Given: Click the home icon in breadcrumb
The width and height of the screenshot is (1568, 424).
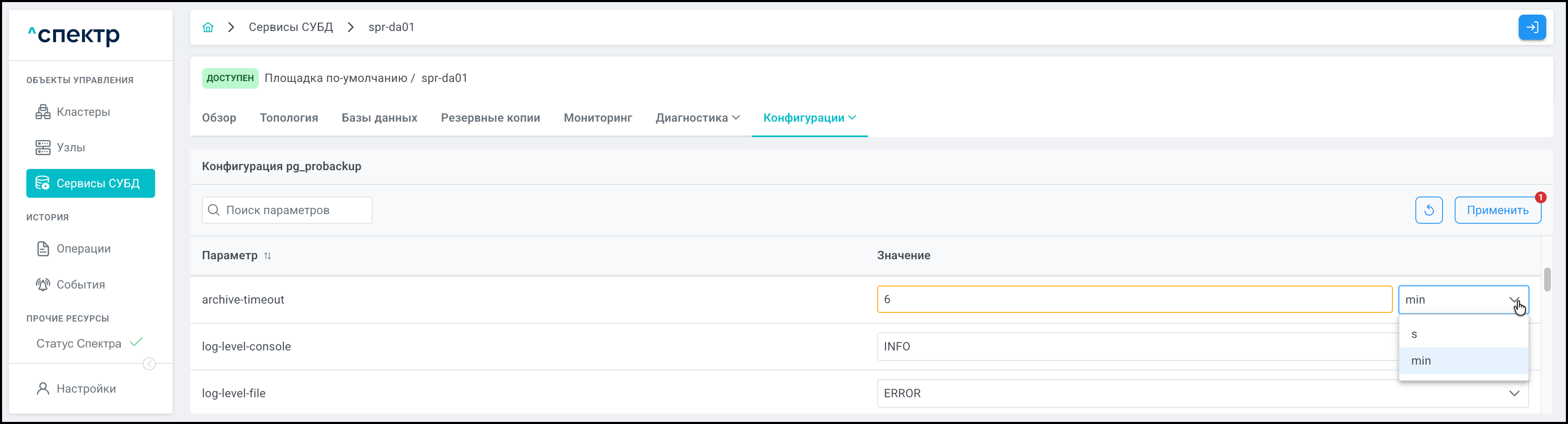Looking at the screenshot, I should coord(208,27).
